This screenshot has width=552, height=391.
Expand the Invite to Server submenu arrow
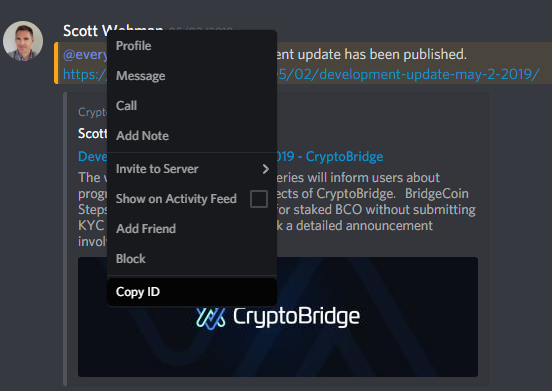tap(266, 169)
